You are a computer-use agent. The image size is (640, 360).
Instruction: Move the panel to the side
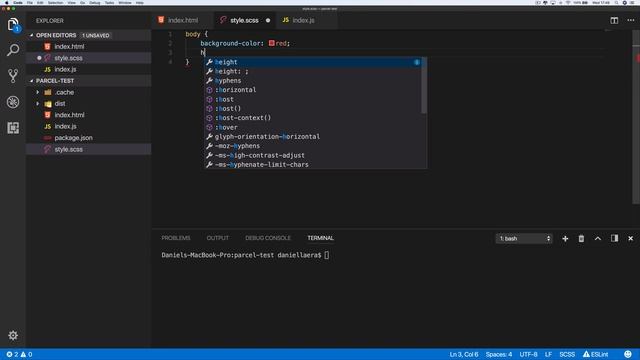click(x=614, y=238)
